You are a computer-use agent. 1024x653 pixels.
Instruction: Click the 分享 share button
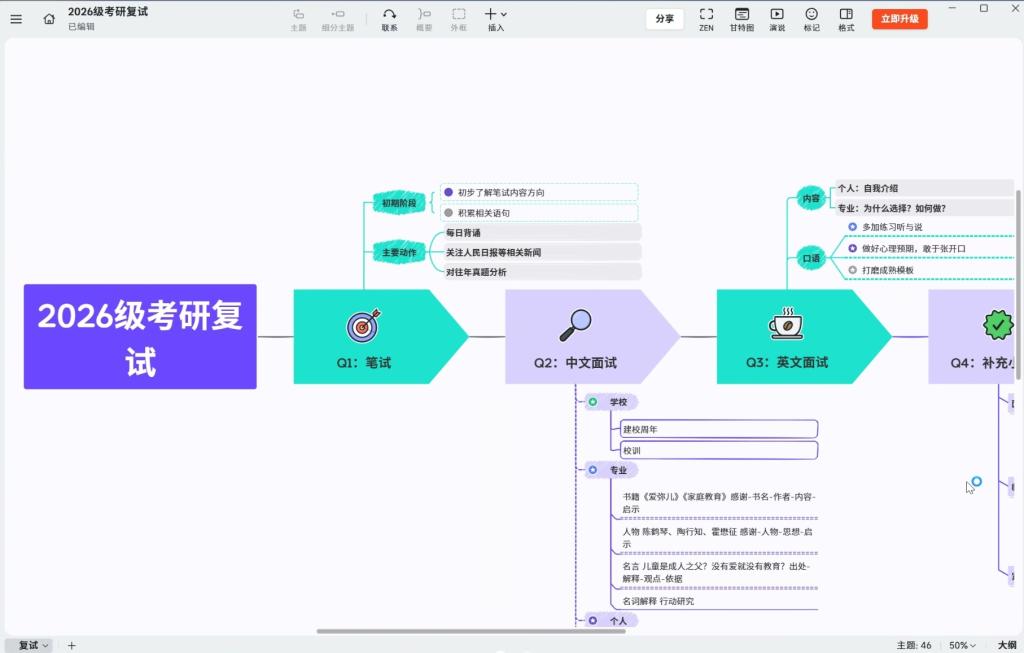pos(664,19)
